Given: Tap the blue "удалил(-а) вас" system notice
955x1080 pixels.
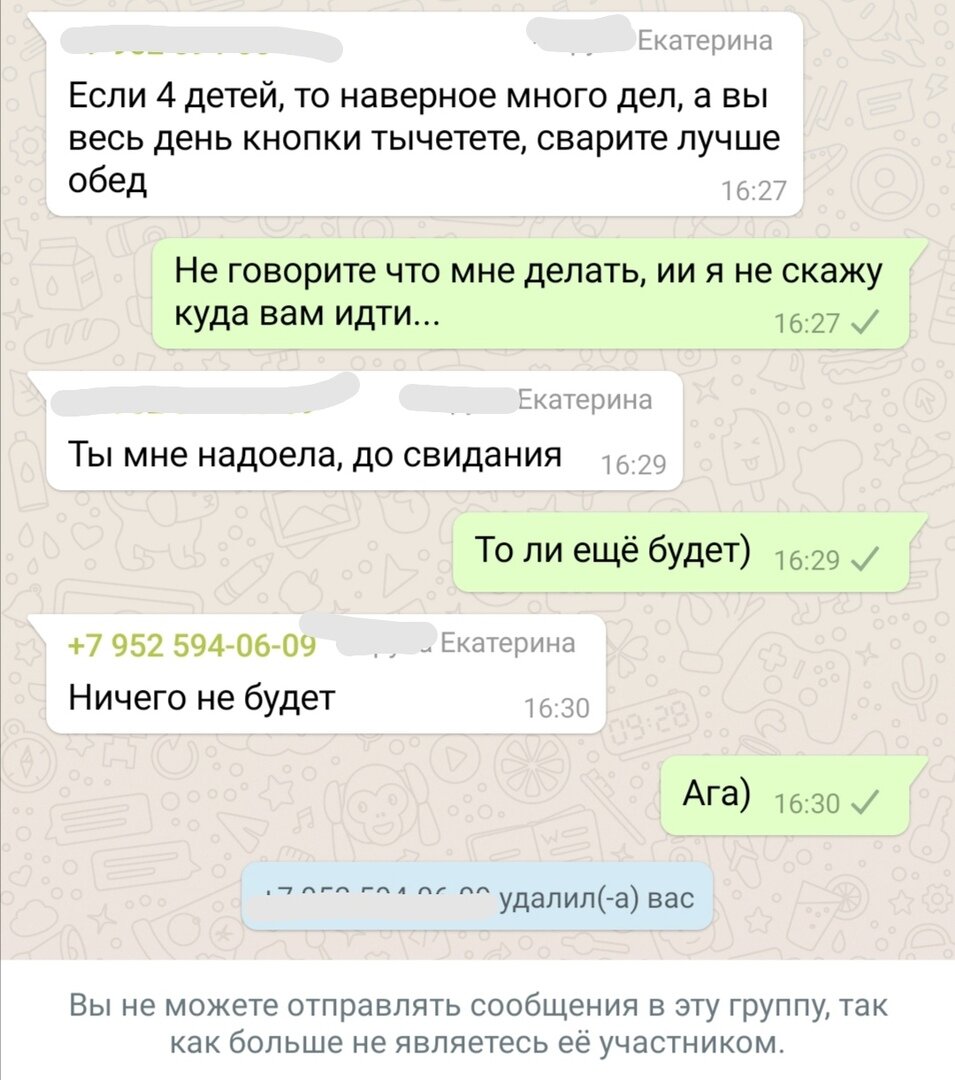Looking at the screenshot, I should click(x=477, y=897).
